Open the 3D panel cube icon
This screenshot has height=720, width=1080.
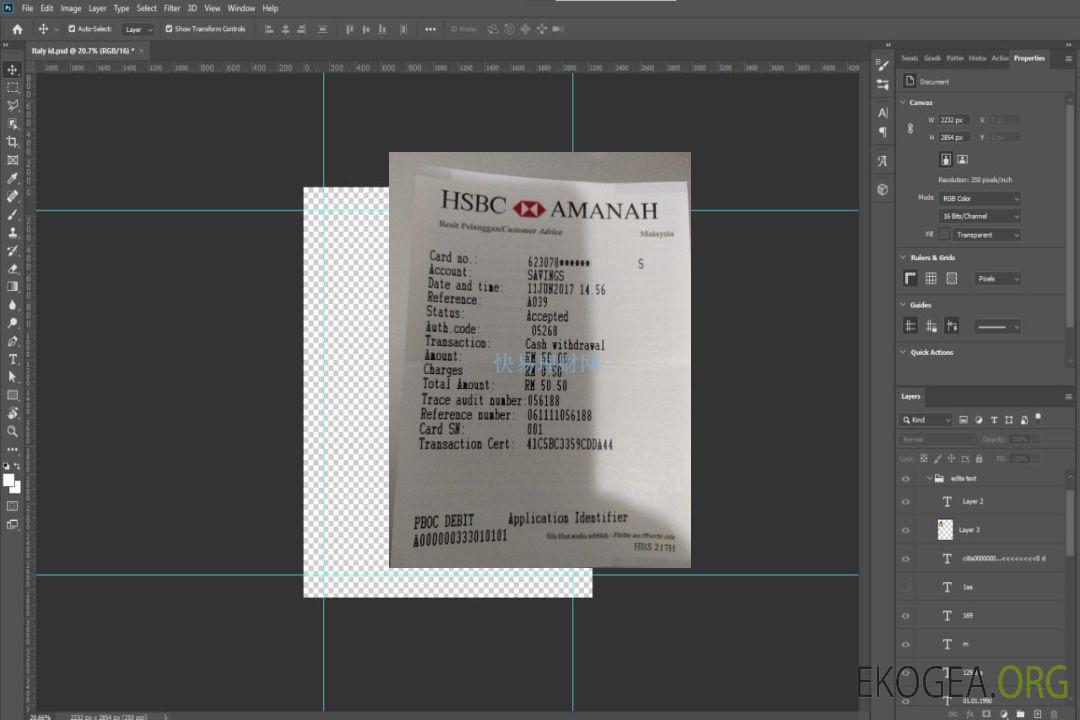click(x=882, y=189)
